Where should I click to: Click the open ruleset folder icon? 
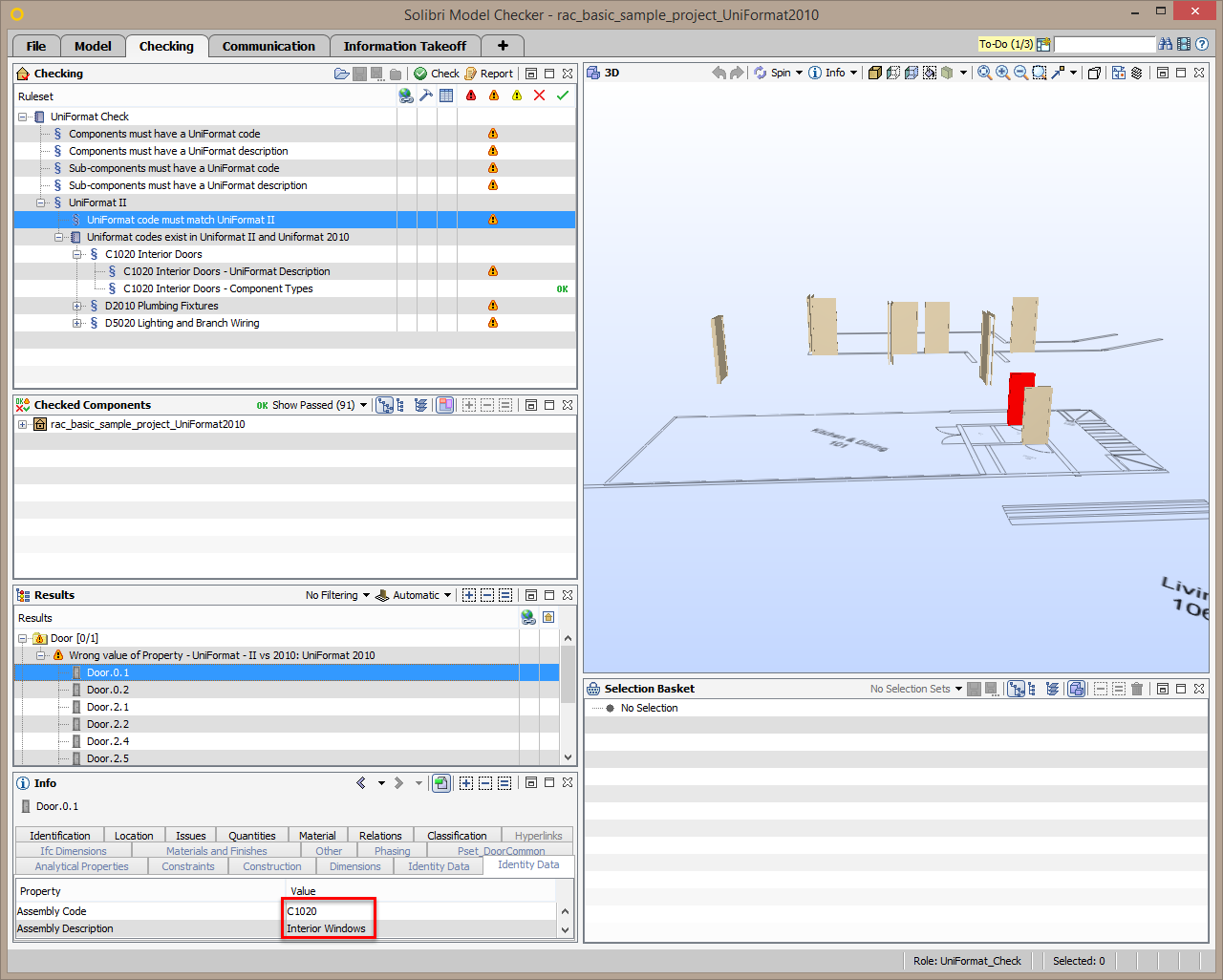[x=341, y=74]
